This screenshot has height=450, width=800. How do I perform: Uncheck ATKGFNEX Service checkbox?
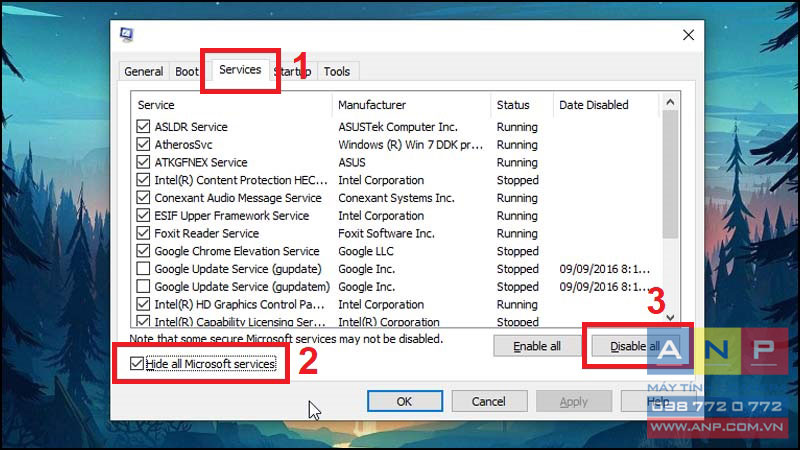point(143,162)
